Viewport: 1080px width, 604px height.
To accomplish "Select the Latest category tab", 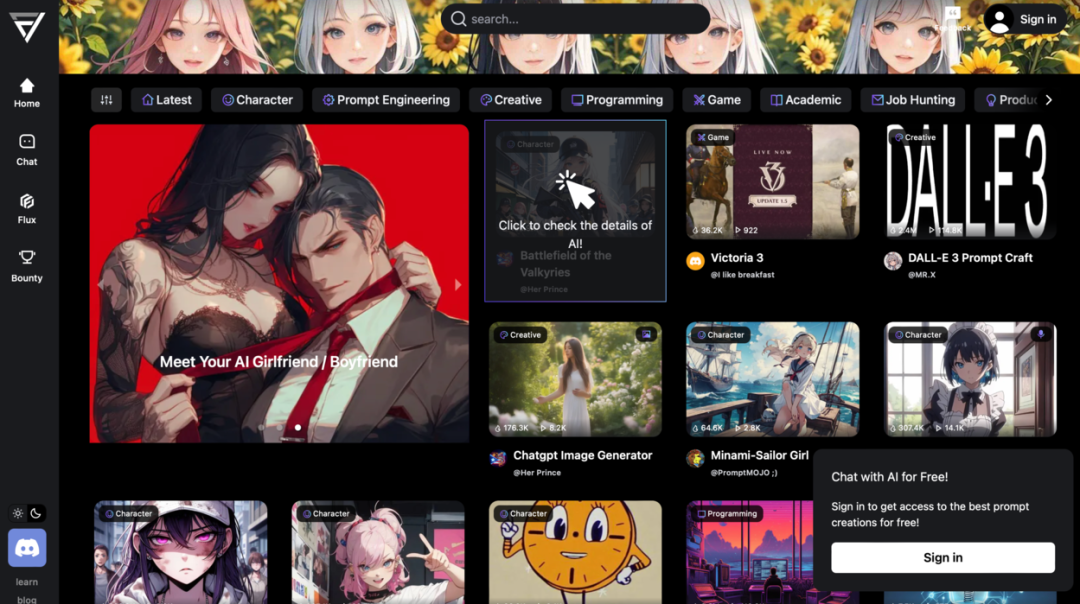I will click(167, 100).
